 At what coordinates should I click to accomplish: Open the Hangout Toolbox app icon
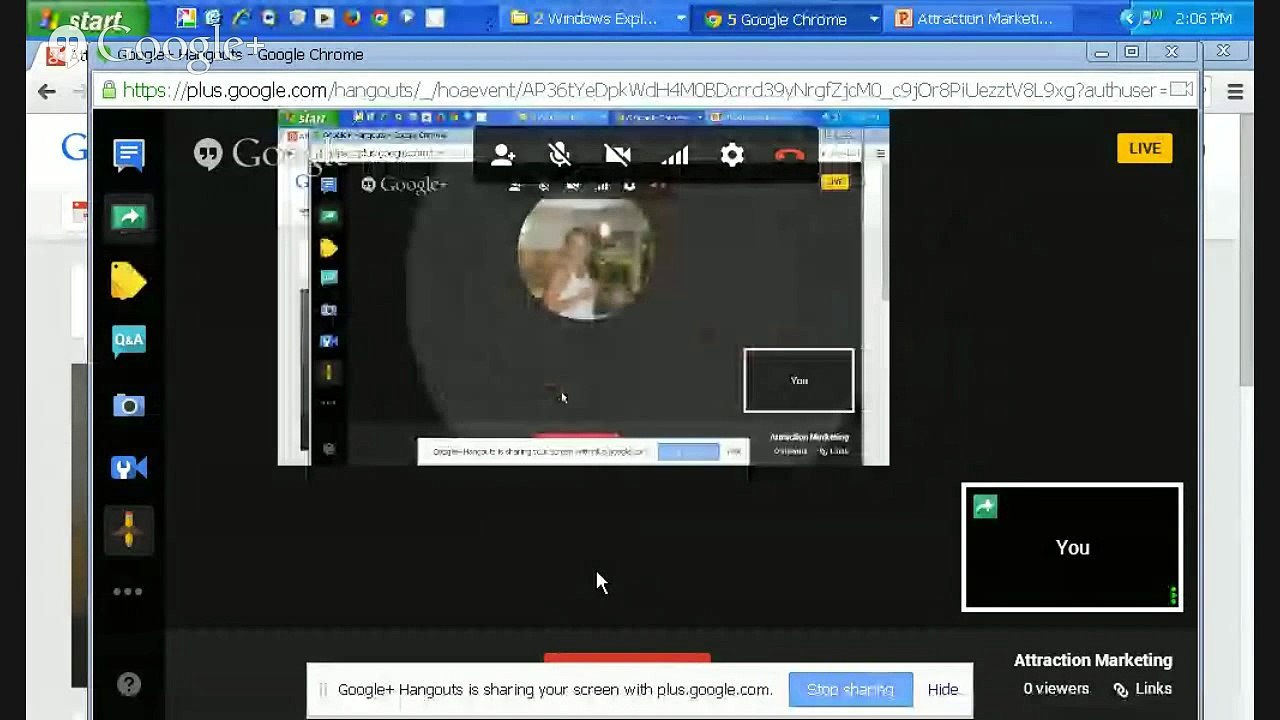coord(129,467)
